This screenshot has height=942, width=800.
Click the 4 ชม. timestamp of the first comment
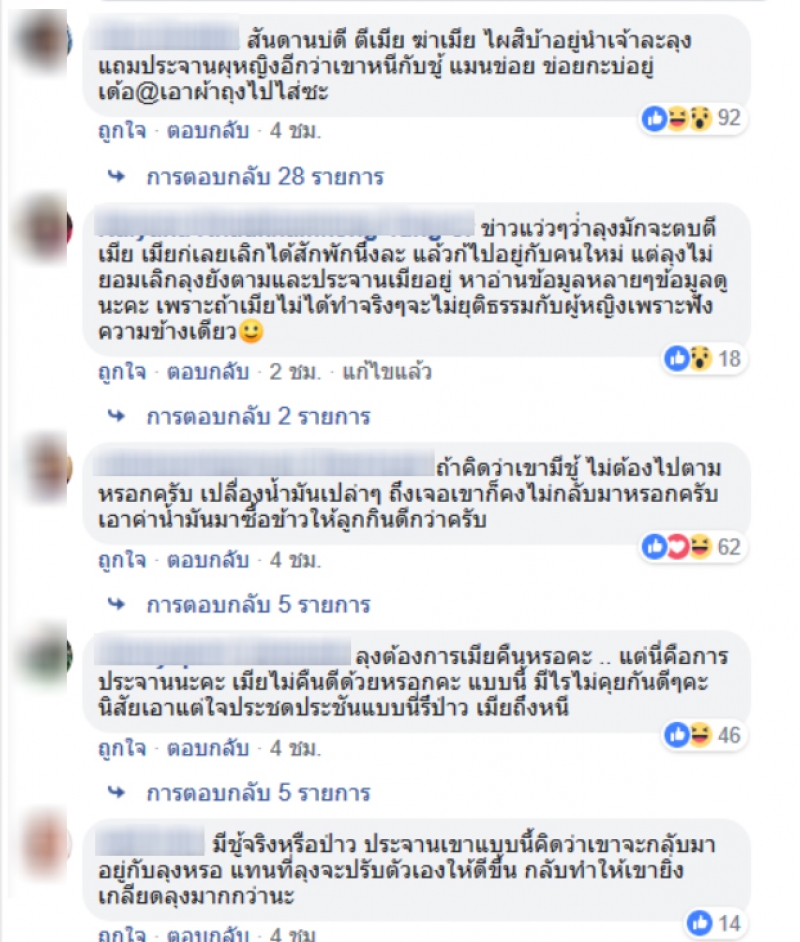pos(295,130)
